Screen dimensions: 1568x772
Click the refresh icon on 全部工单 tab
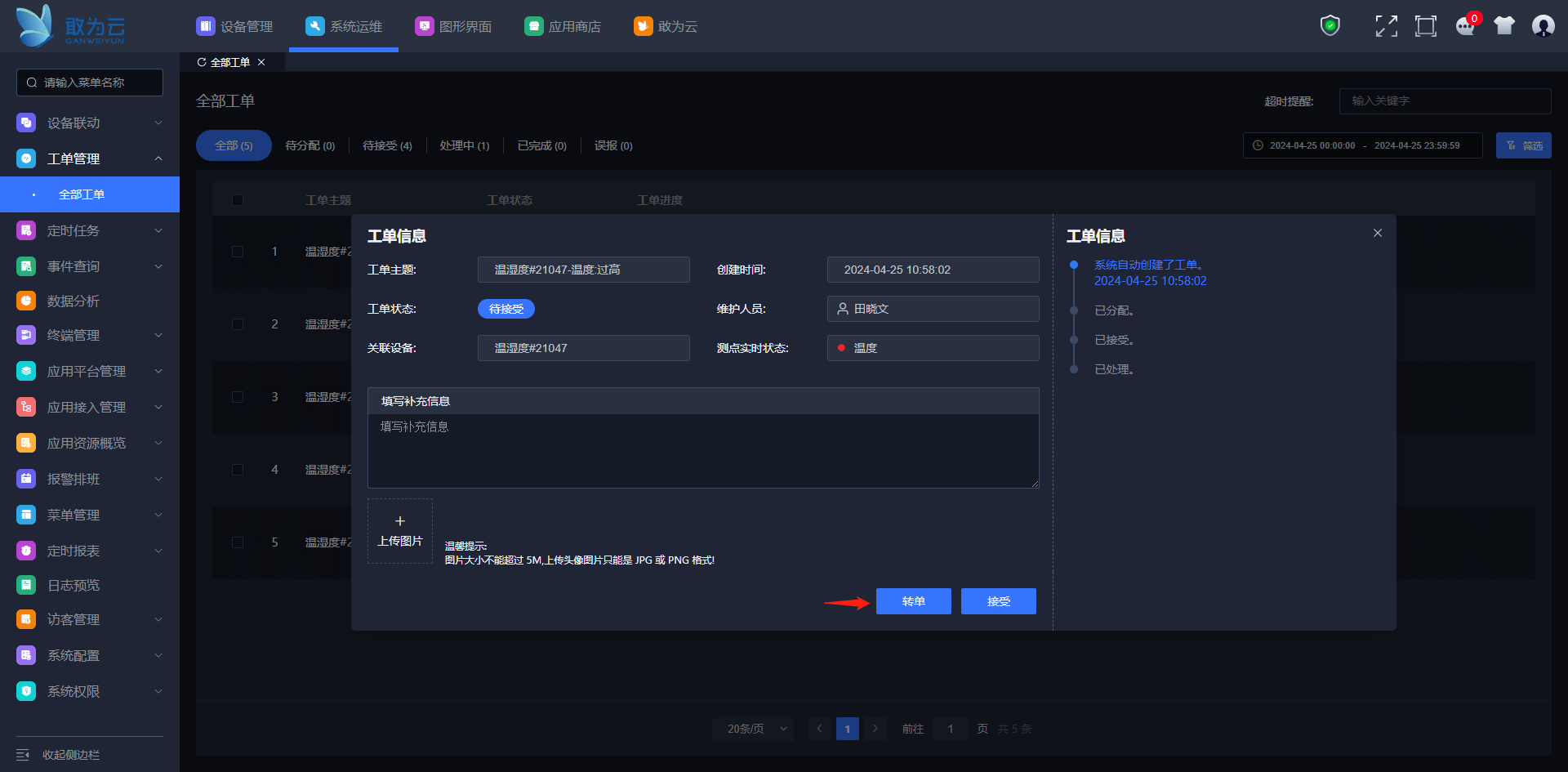pyautogui.click(x=202, y=62)
